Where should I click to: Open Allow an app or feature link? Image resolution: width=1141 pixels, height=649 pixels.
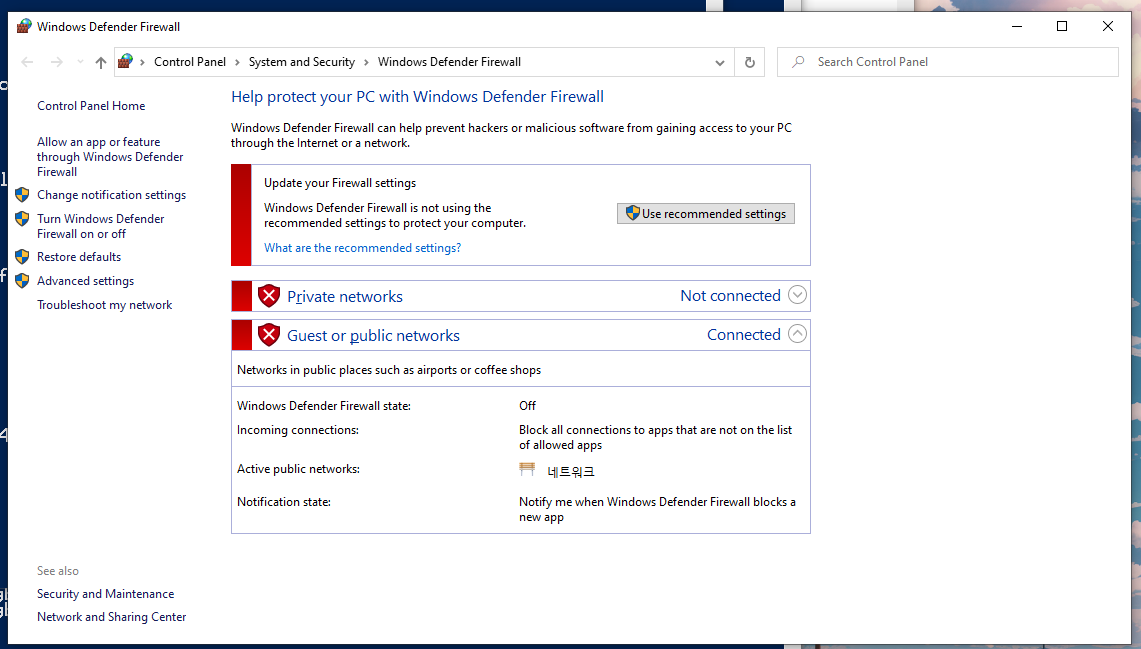click(110, 156)
